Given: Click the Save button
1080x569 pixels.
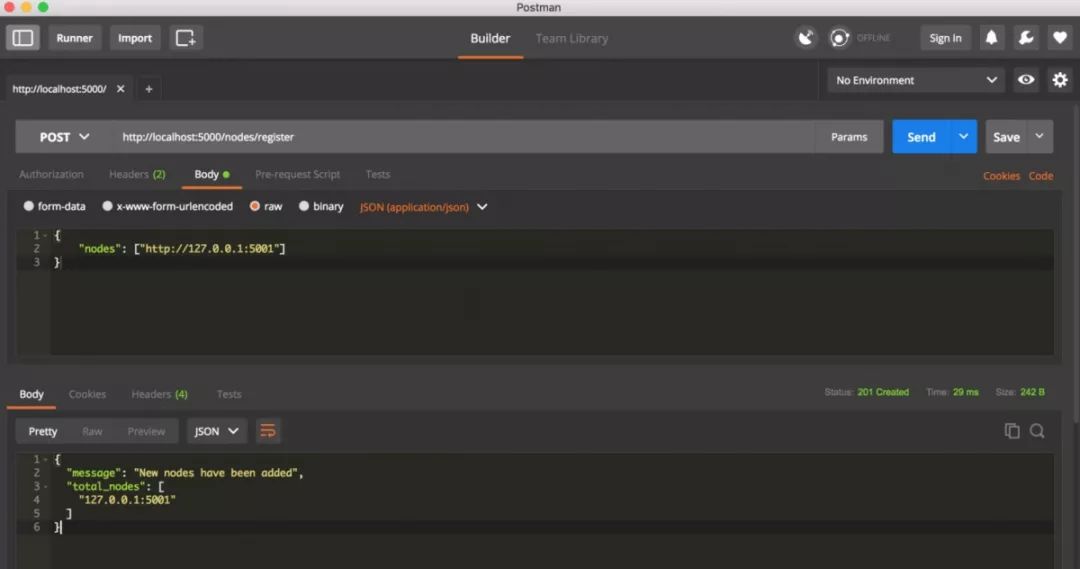Looking at the screenshot, I should coord(1006,136).
